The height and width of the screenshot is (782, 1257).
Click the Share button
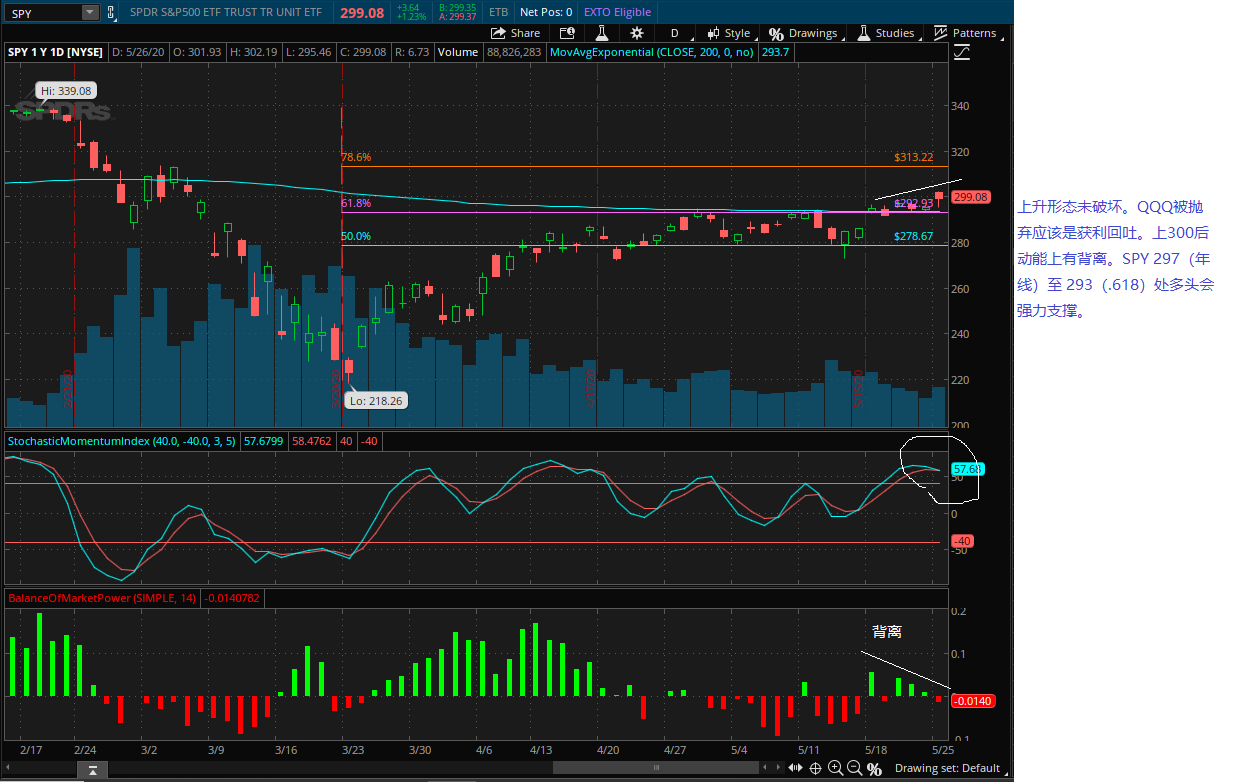pyautogui.click(x=515, y=33)
